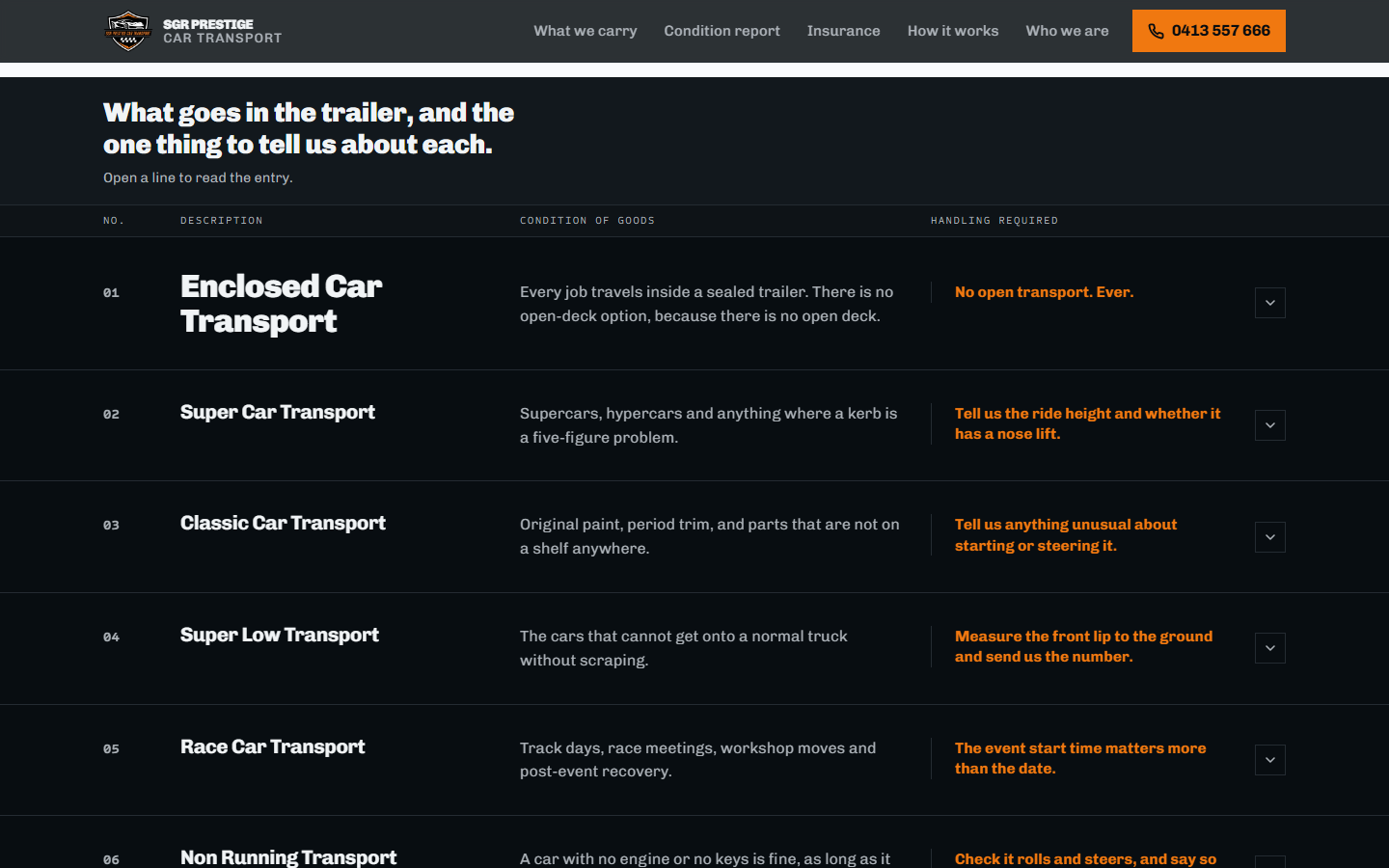Click the HANDLING REQUIRED column header
The height and width of the screenshot is (868, 1389).
click(x=994, y=221)
